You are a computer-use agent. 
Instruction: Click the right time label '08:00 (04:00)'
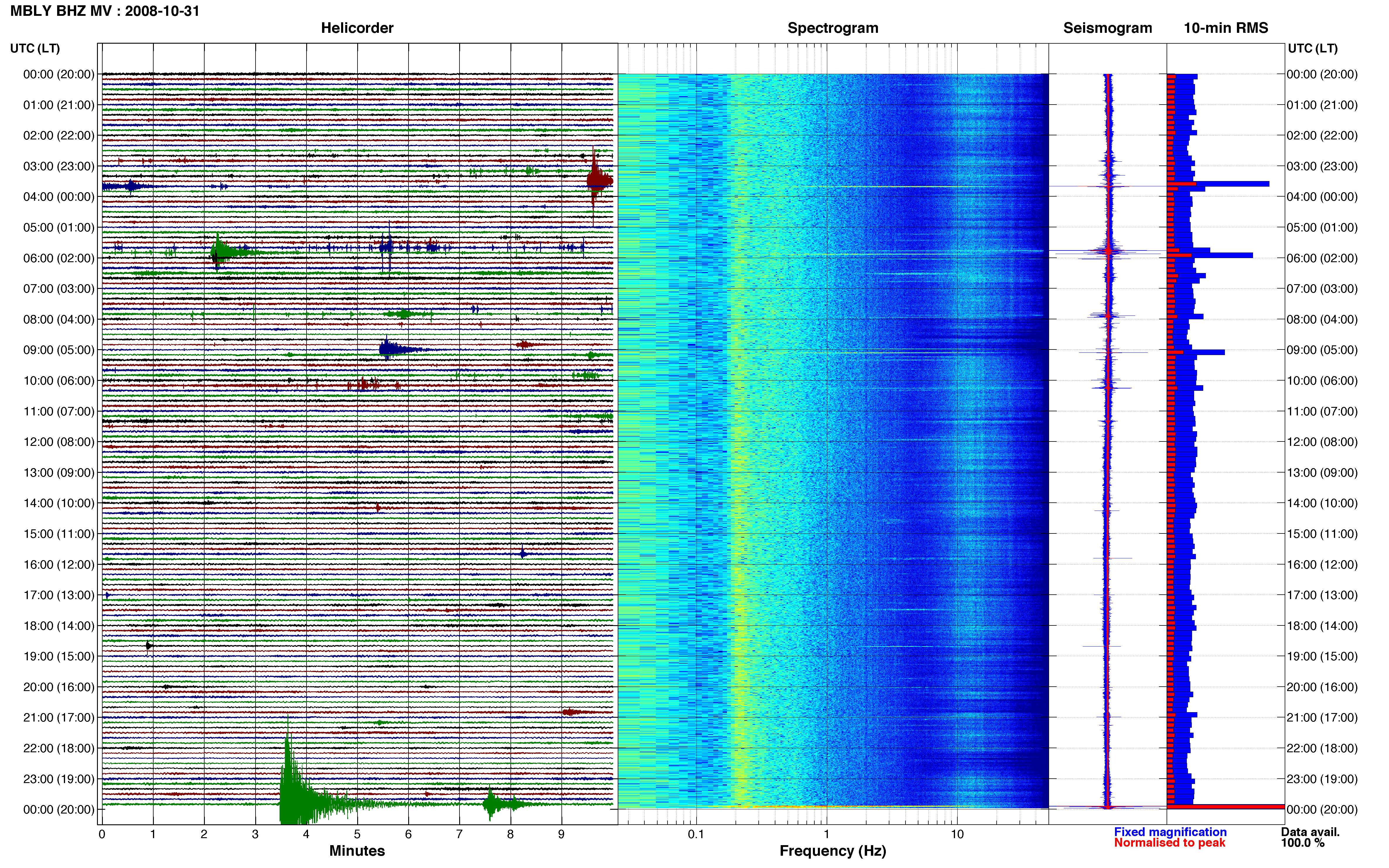pyautogui.click(x=1322, y=319)
